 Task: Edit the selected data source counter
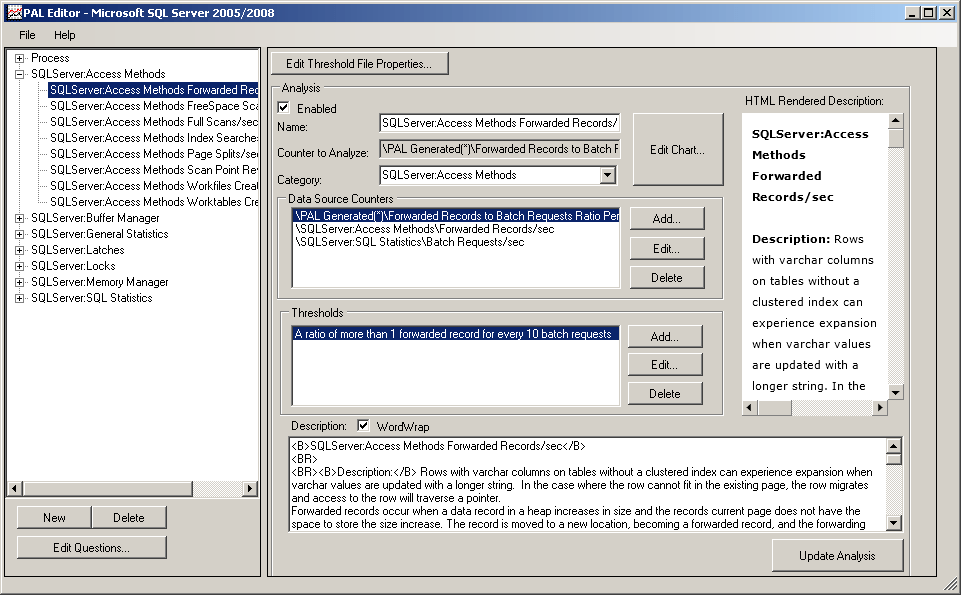[x=667, y=249]
